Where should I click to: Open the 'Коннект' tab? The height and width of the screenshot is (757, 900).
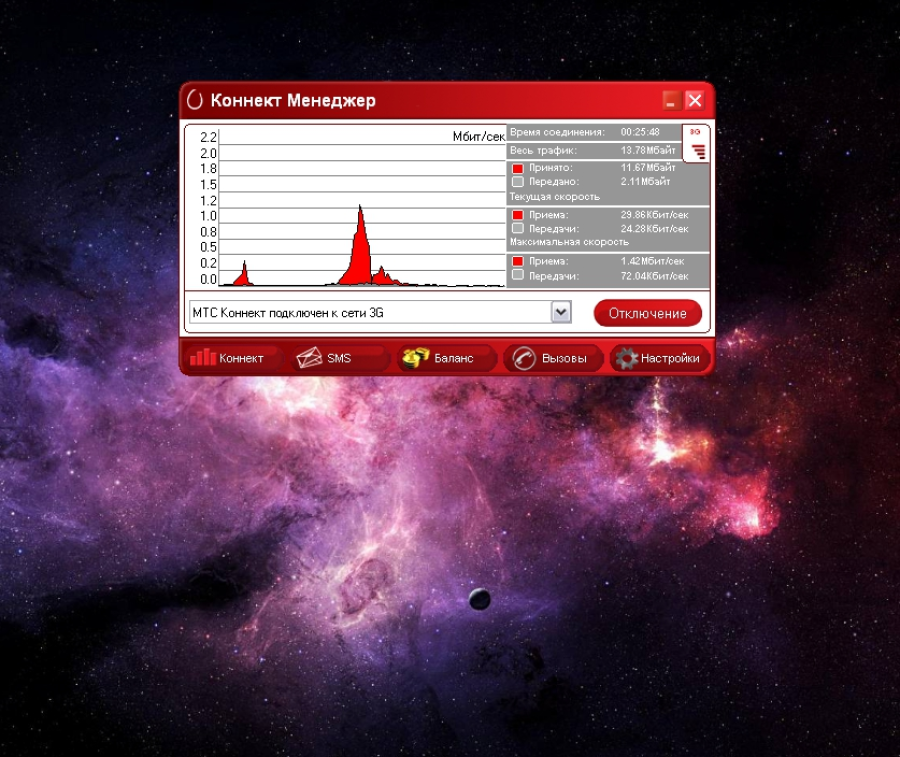233,358
